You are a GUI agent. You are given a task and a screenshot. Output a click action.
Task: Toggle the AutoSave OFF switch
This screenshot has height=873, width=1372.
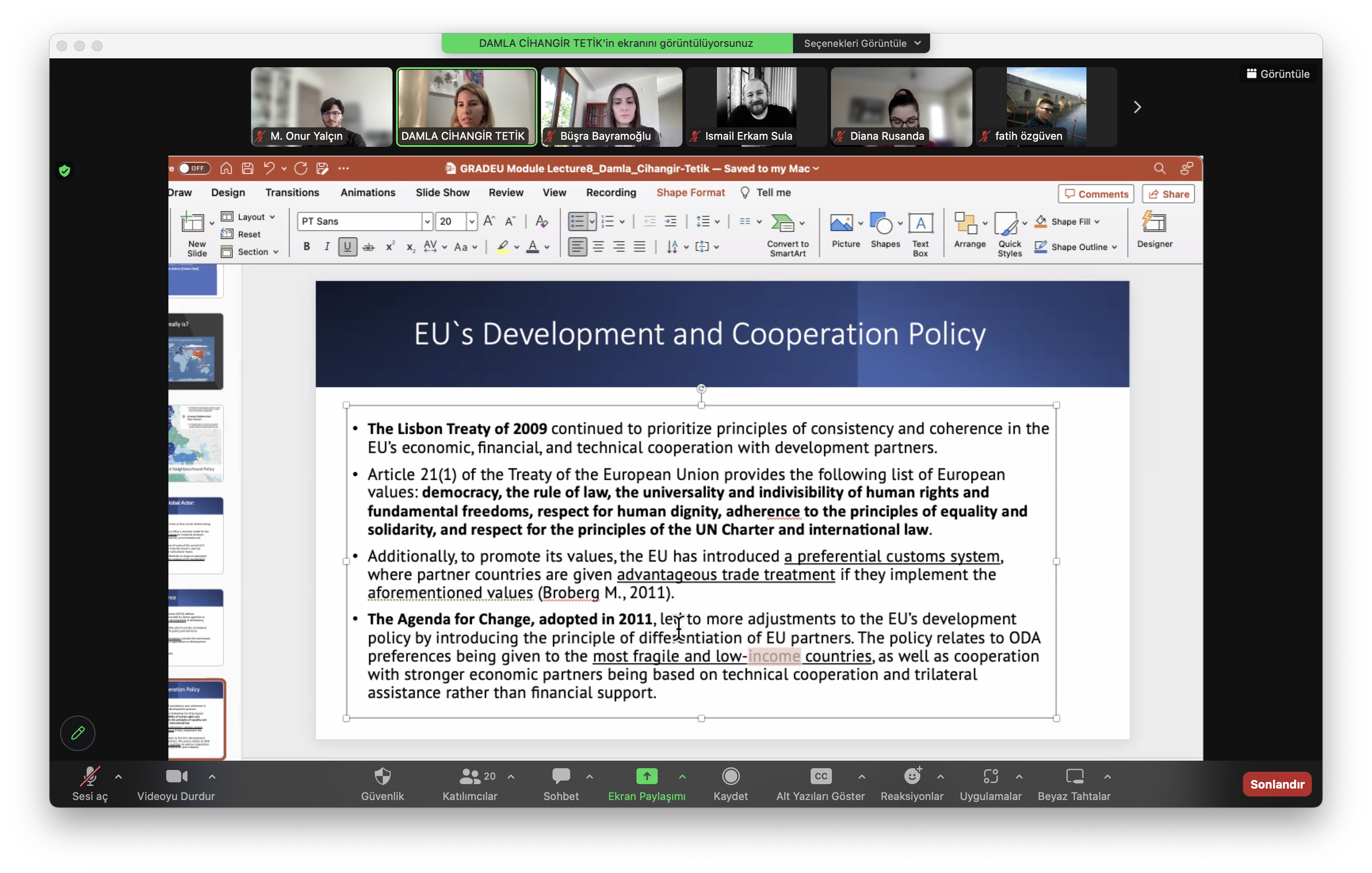coord(194,168)
